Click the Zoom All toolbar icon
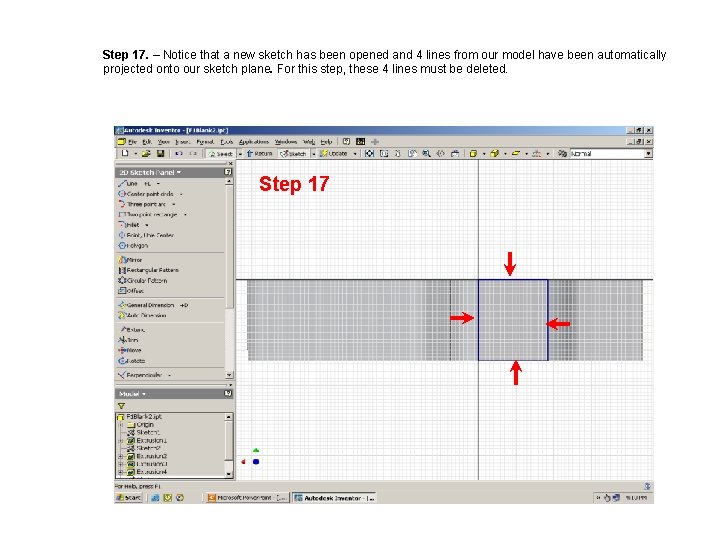The image size is (720, 540). pos(369,153)
